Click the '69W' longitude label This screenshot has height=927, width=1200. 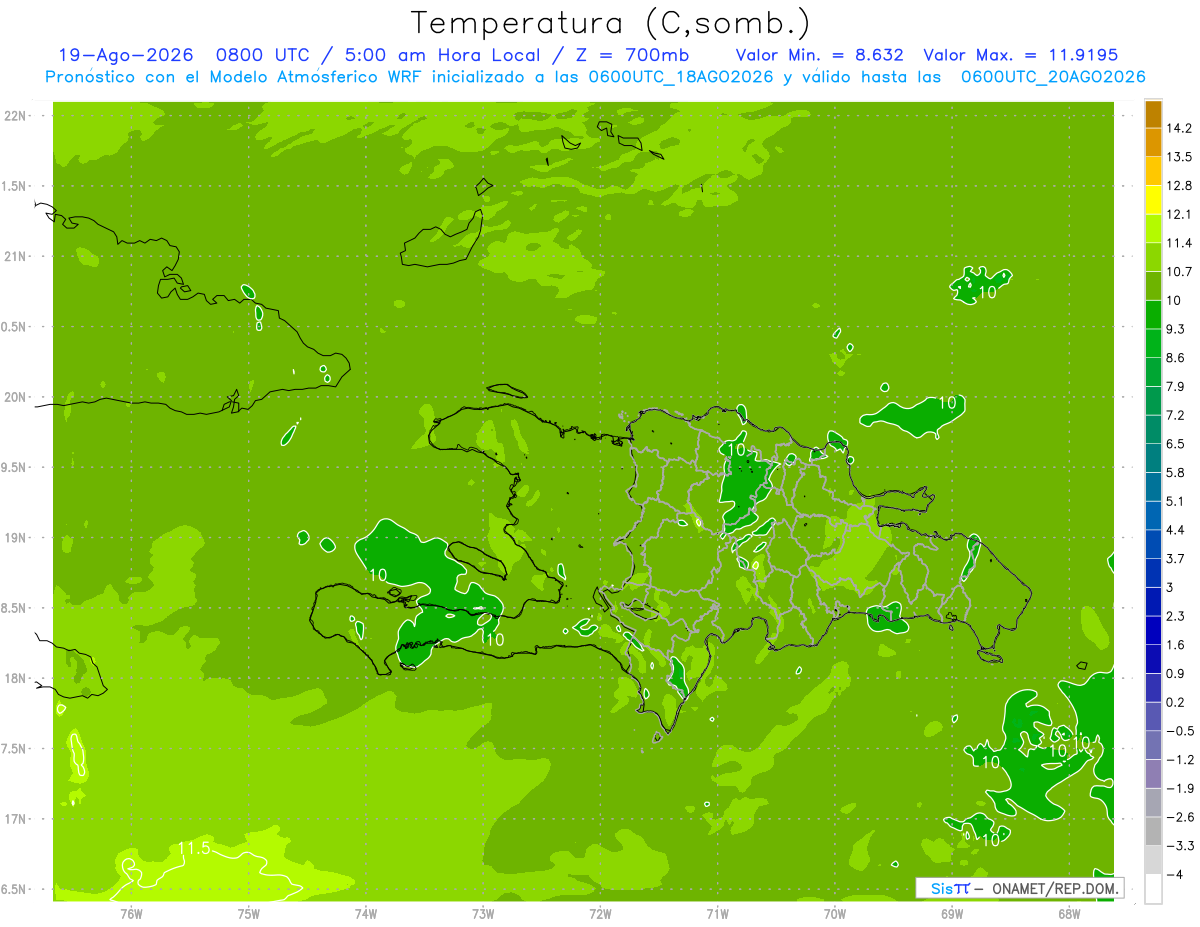[x=952, y=913]
